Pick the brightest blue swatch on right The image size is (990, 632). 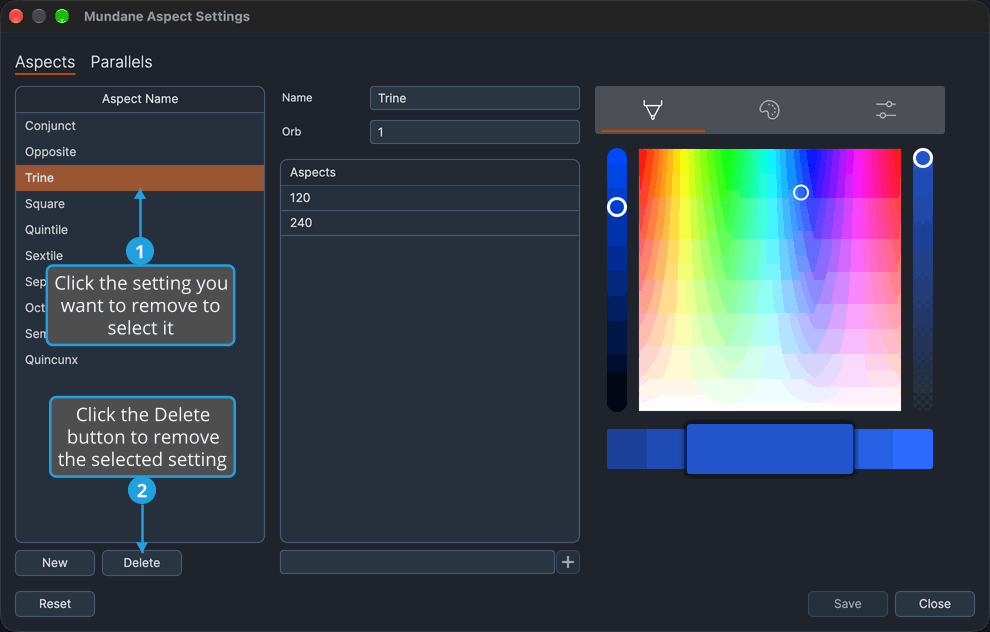[x=913, y=449]
